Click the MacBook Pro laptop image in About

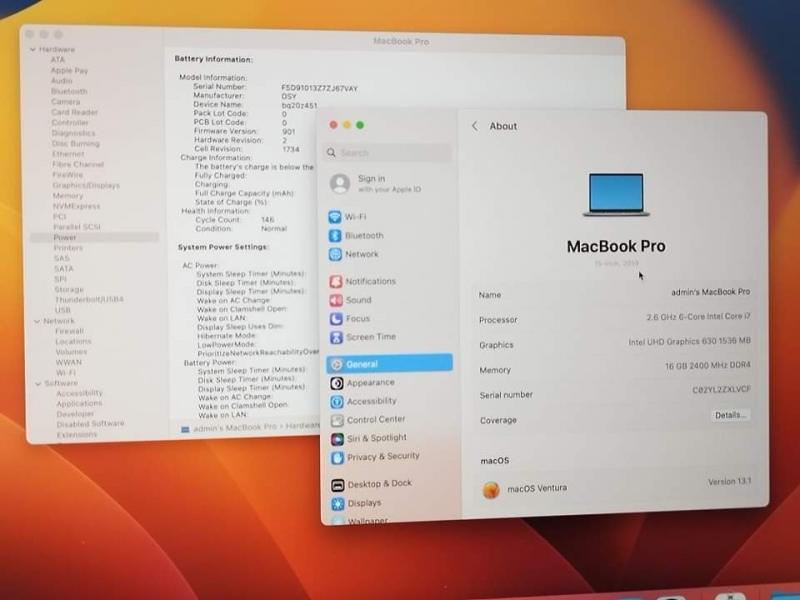(x=616, y=195)
